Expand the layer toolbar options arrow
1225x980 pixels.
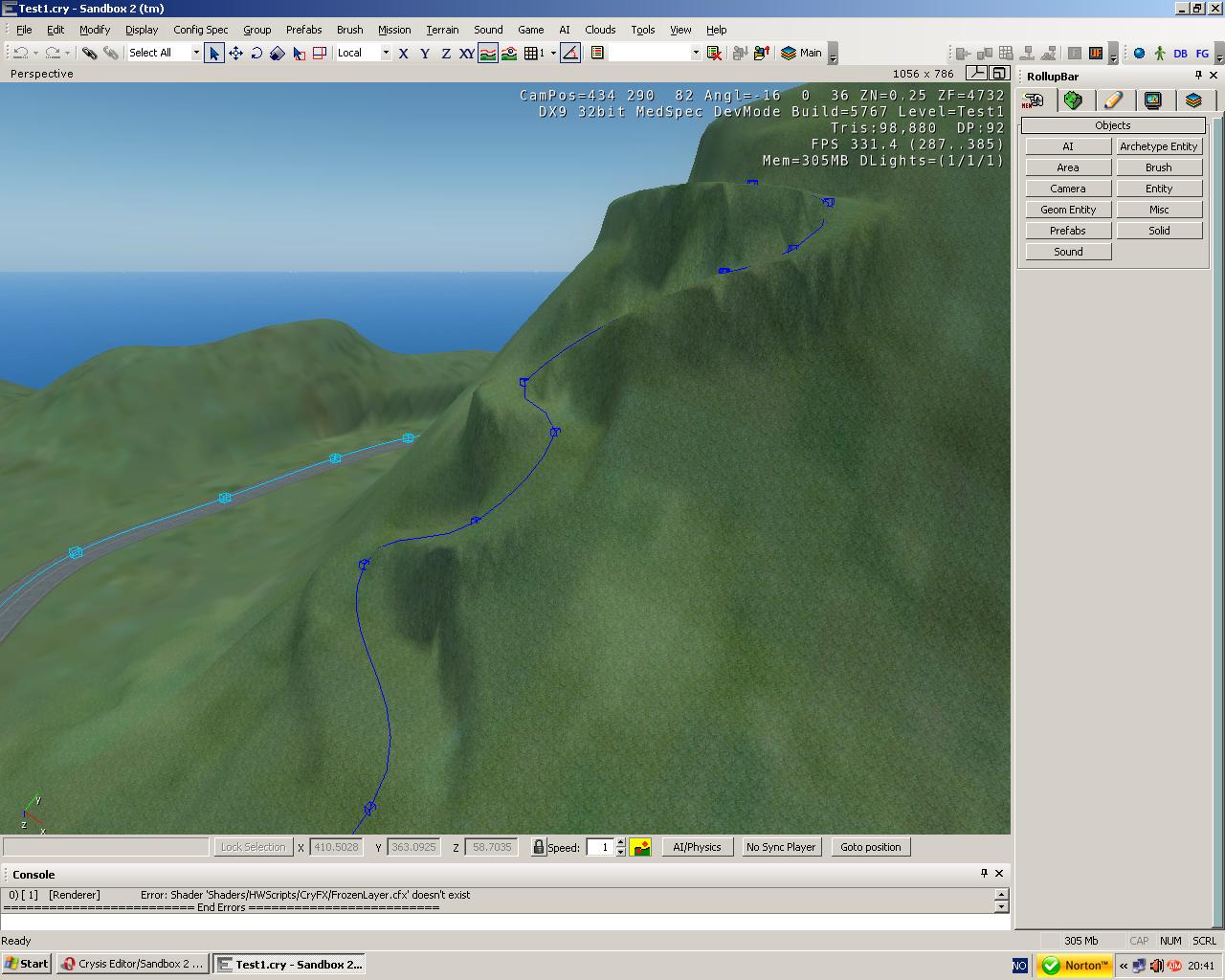click(833, 55)
